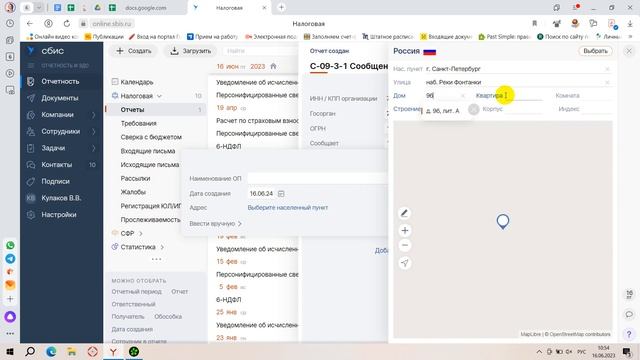Open Рассылки item
The height and width of the screenshot is (360, 640).
coord(135,178)
